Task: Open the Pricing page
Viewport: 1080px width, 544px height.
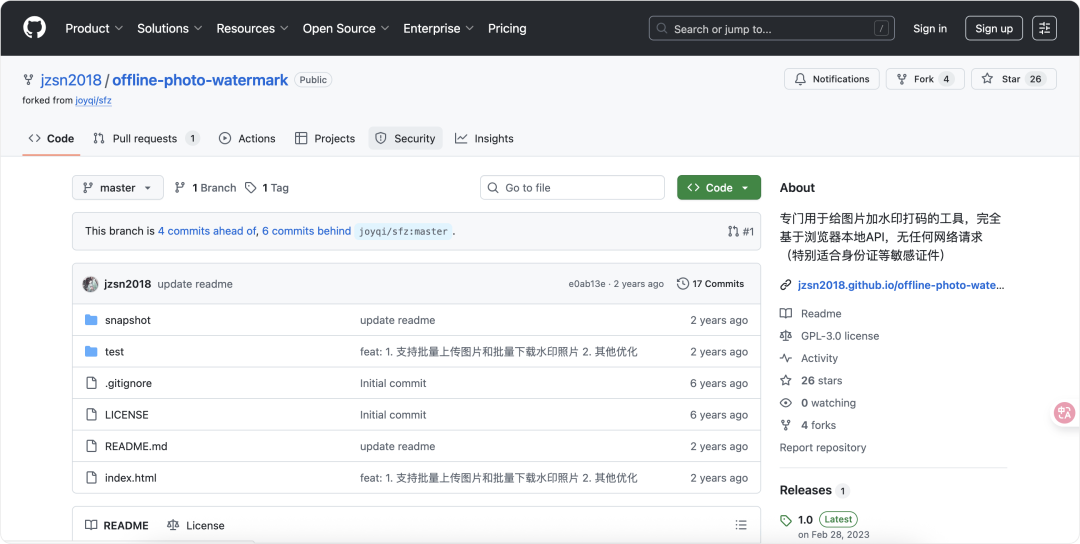Action: click(507, 28)
